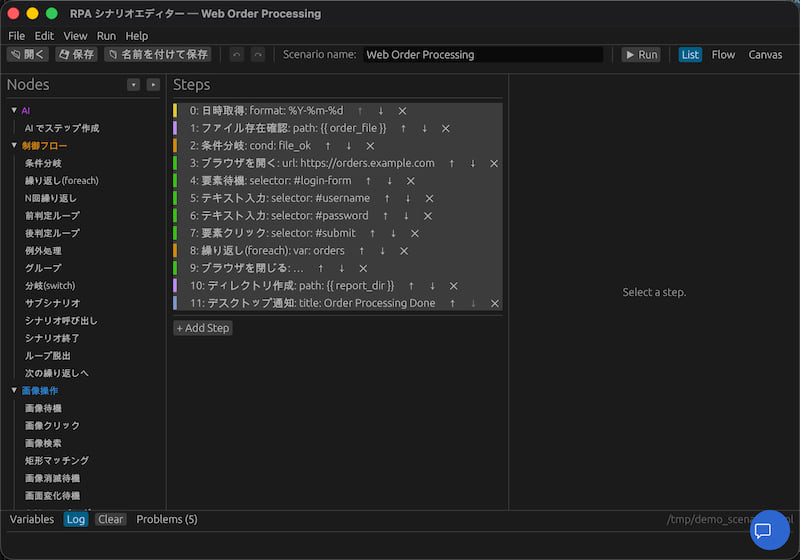The width and height of the screenshot is (800, 560).
Task: Show the Variables panel
Action: point(32,519)
